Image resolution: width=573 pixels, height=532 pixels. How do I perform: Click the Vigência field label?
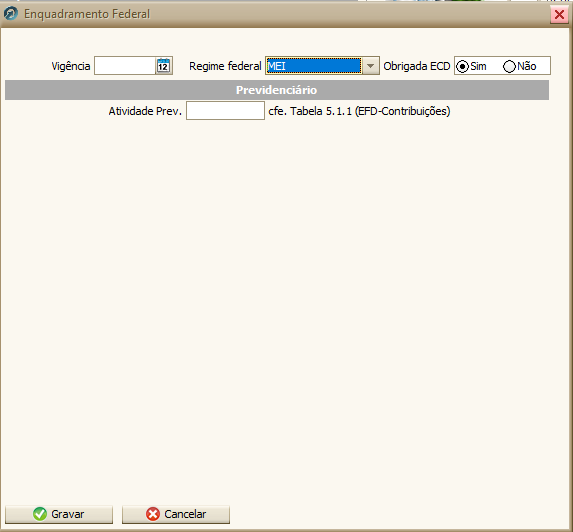(71, 66)
